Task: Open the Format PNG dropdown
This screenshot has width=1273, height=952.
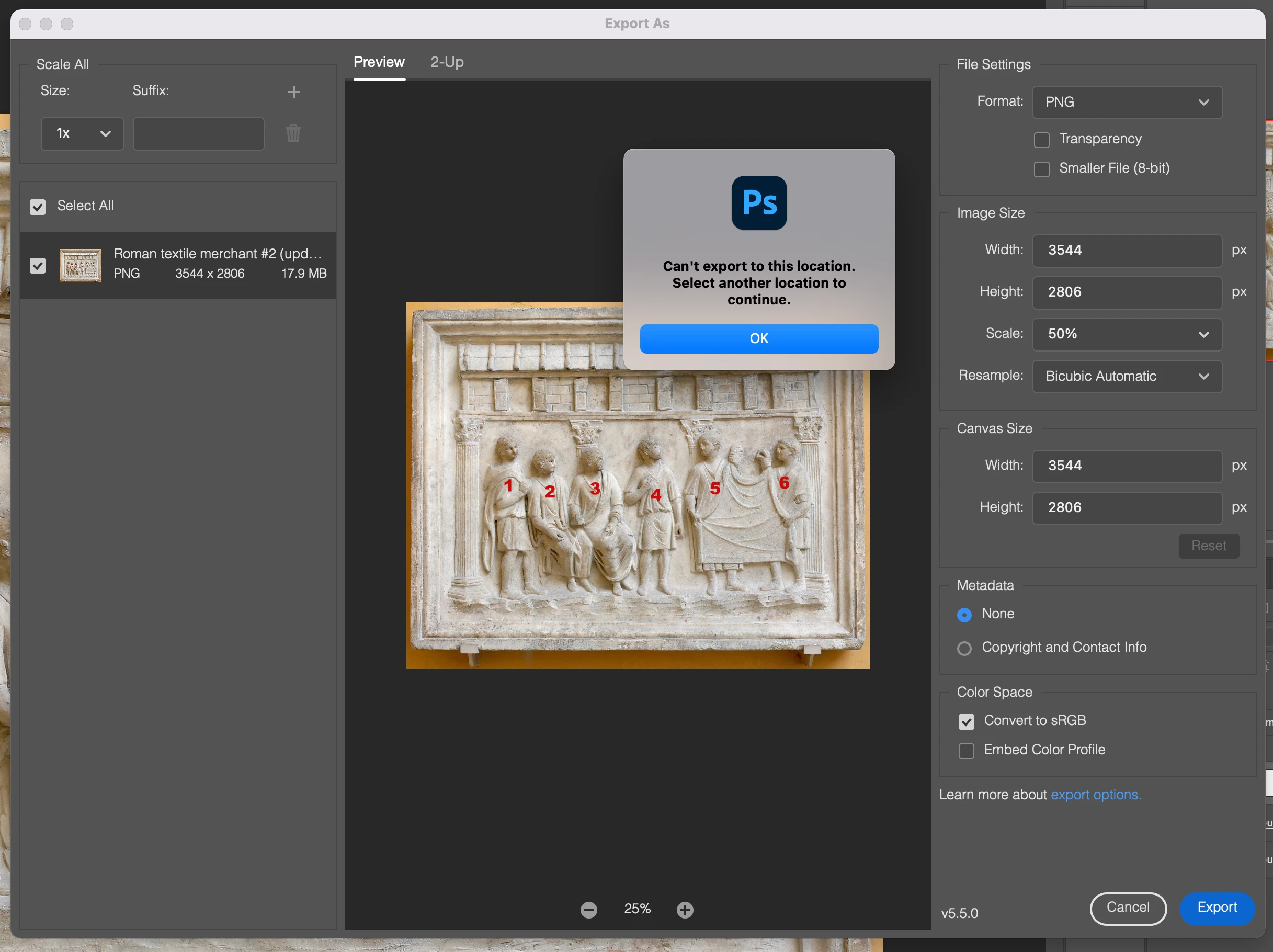Action: 1126,103
